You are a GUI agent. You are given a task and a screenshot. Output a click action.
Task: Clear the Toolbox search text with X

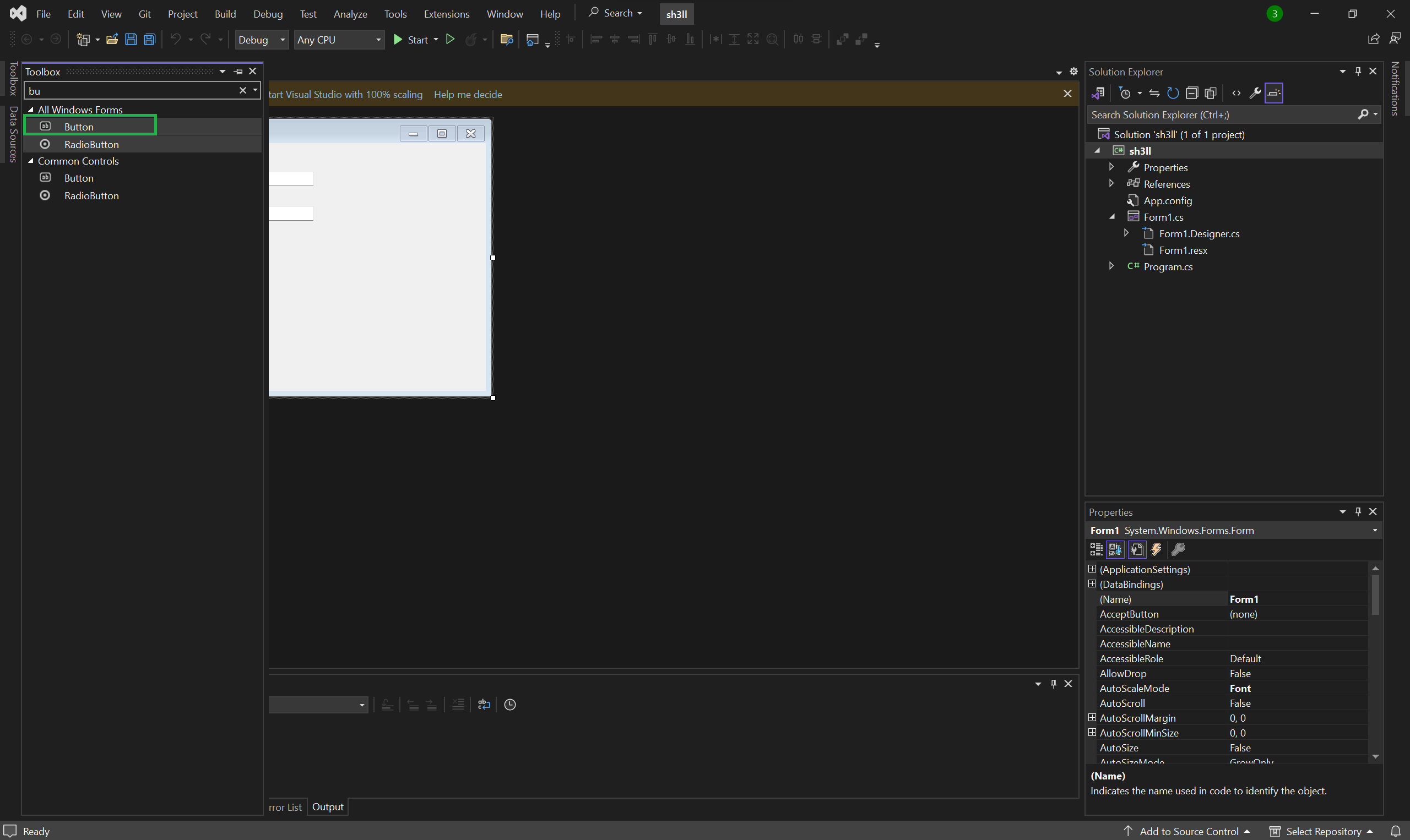[x=243, y=91]
